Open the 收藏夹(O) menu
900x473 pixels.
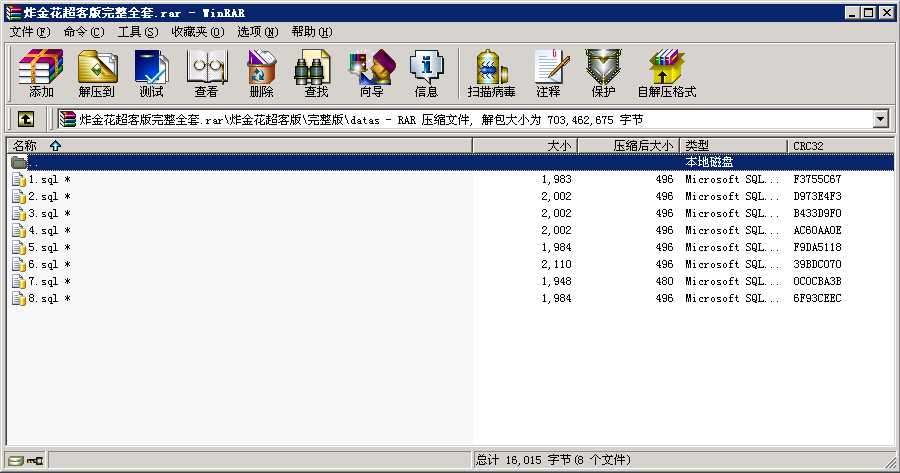coord(198,32)
